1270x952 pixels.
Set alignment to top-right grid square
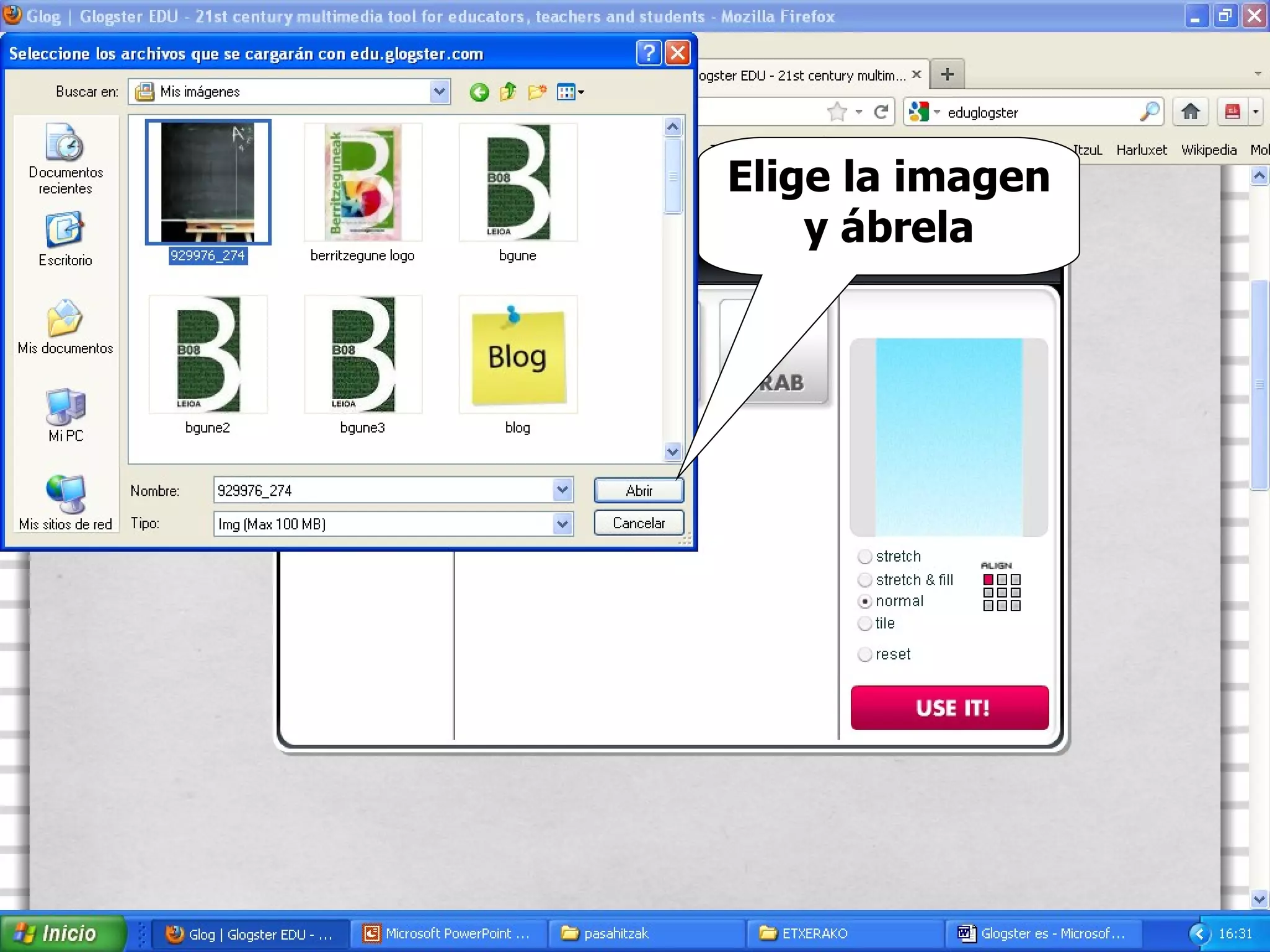click(x=1016, y=580)
